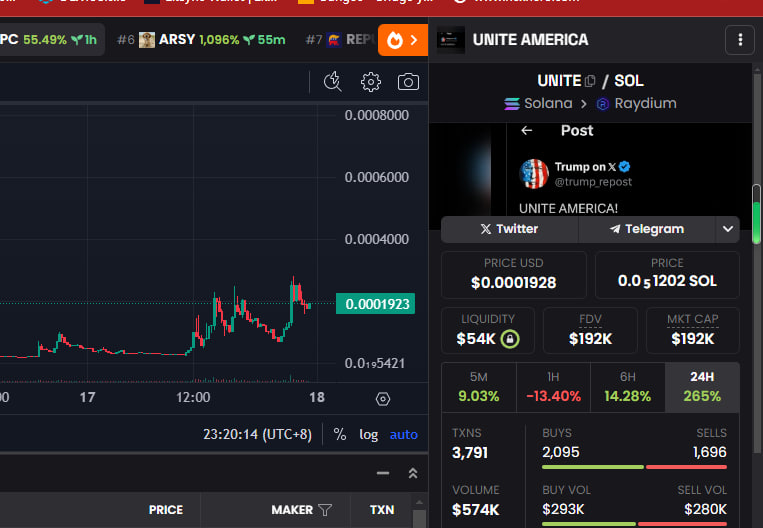Click the indicator quick-search lightning icon
Image resolution: width=763 pixels, height=528 pixels.
(x=333, y=82)
